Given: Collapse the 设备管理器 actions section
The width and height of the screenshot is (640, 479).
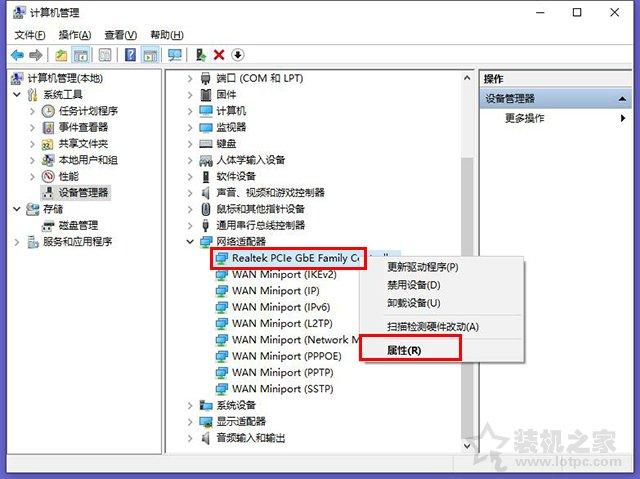Looking at the screenshot, I should [x=622, y=98].
